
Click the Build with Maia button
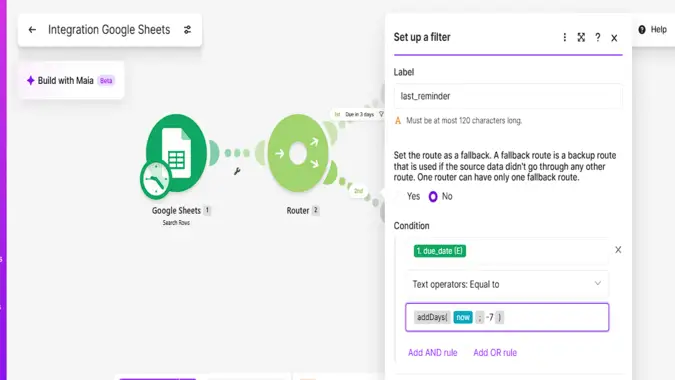71,80
